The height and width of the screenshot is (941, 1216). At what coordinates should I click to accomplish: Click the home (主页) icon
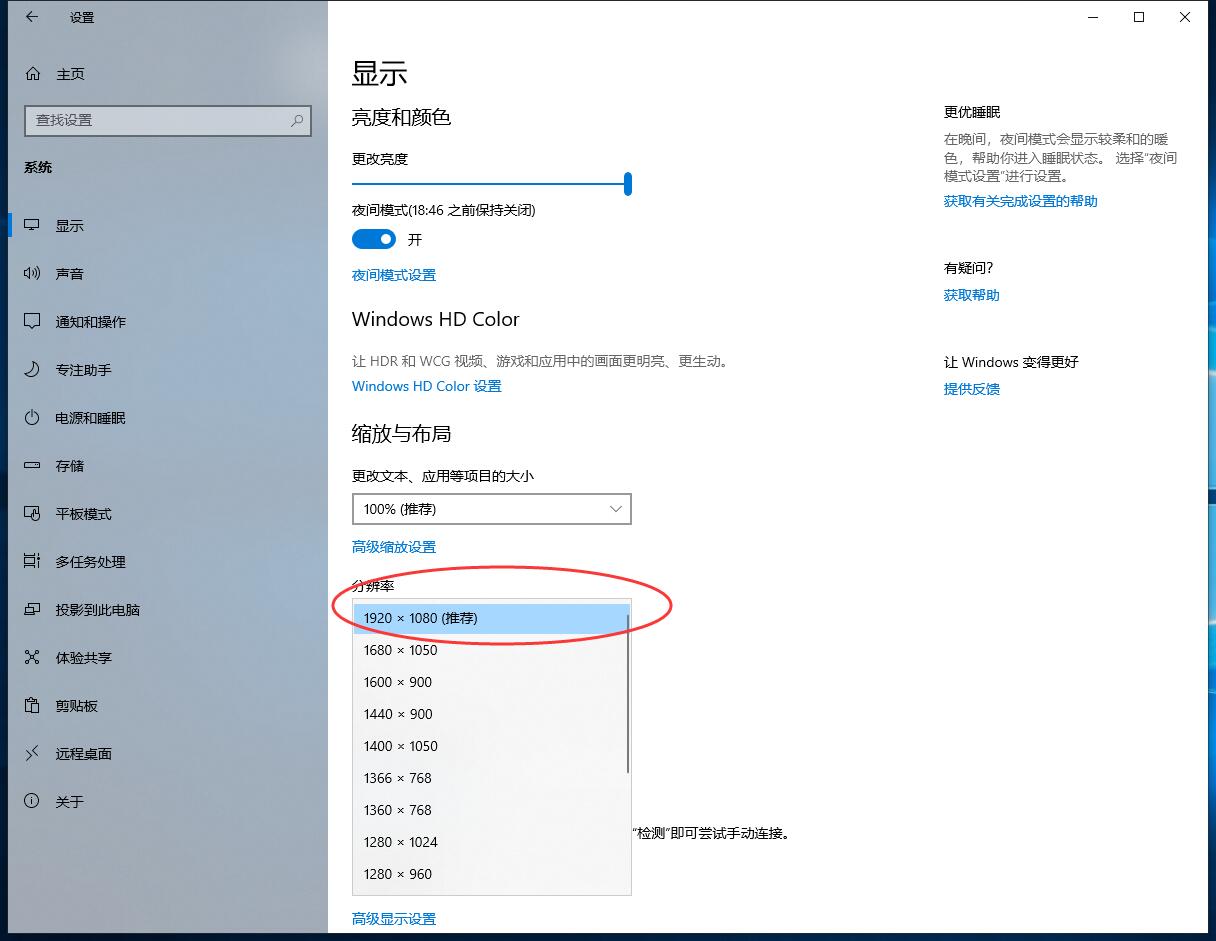33,74
